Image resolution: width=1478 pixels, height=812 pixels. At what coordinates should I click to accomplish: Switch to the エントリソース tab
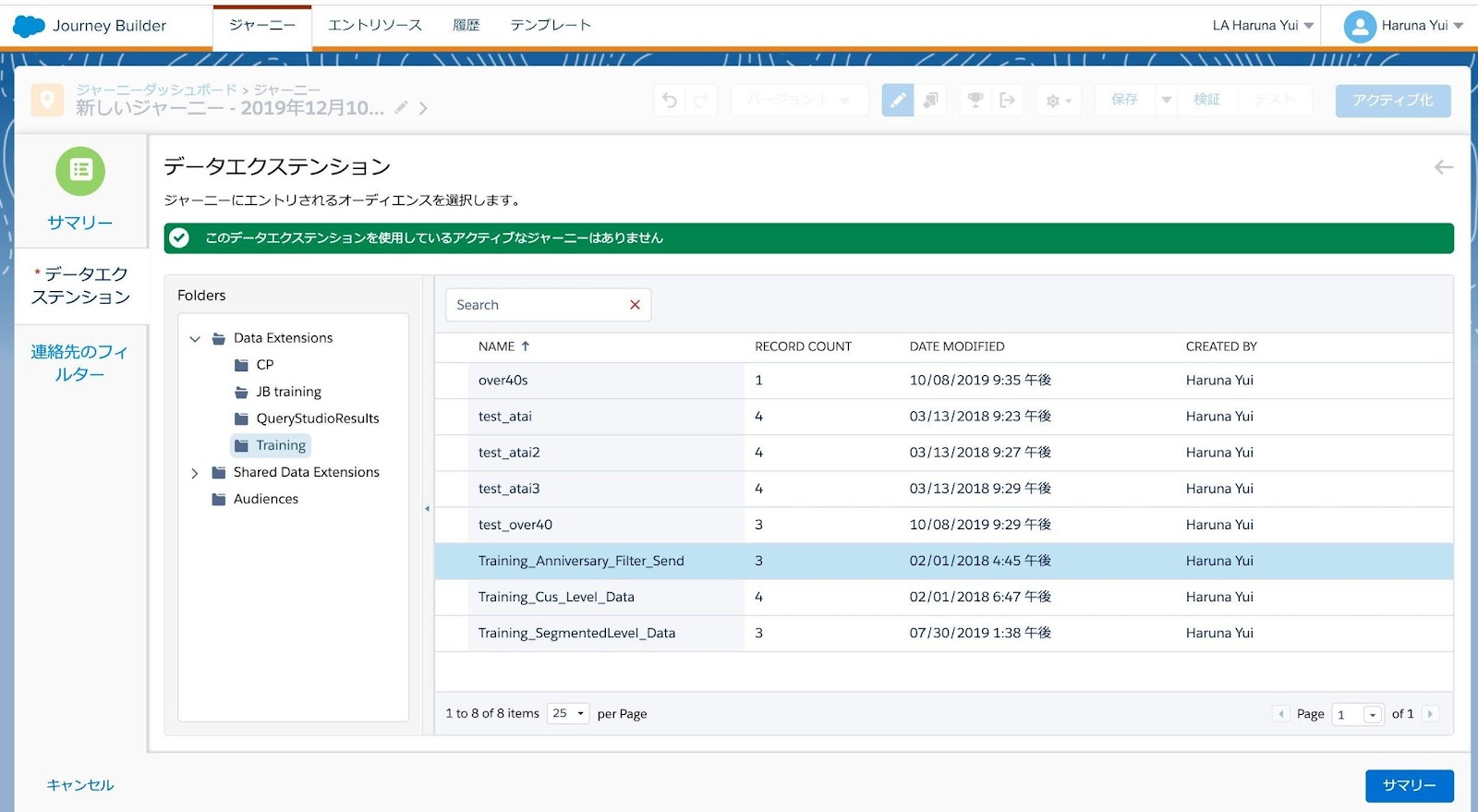[x=375, y=26]
